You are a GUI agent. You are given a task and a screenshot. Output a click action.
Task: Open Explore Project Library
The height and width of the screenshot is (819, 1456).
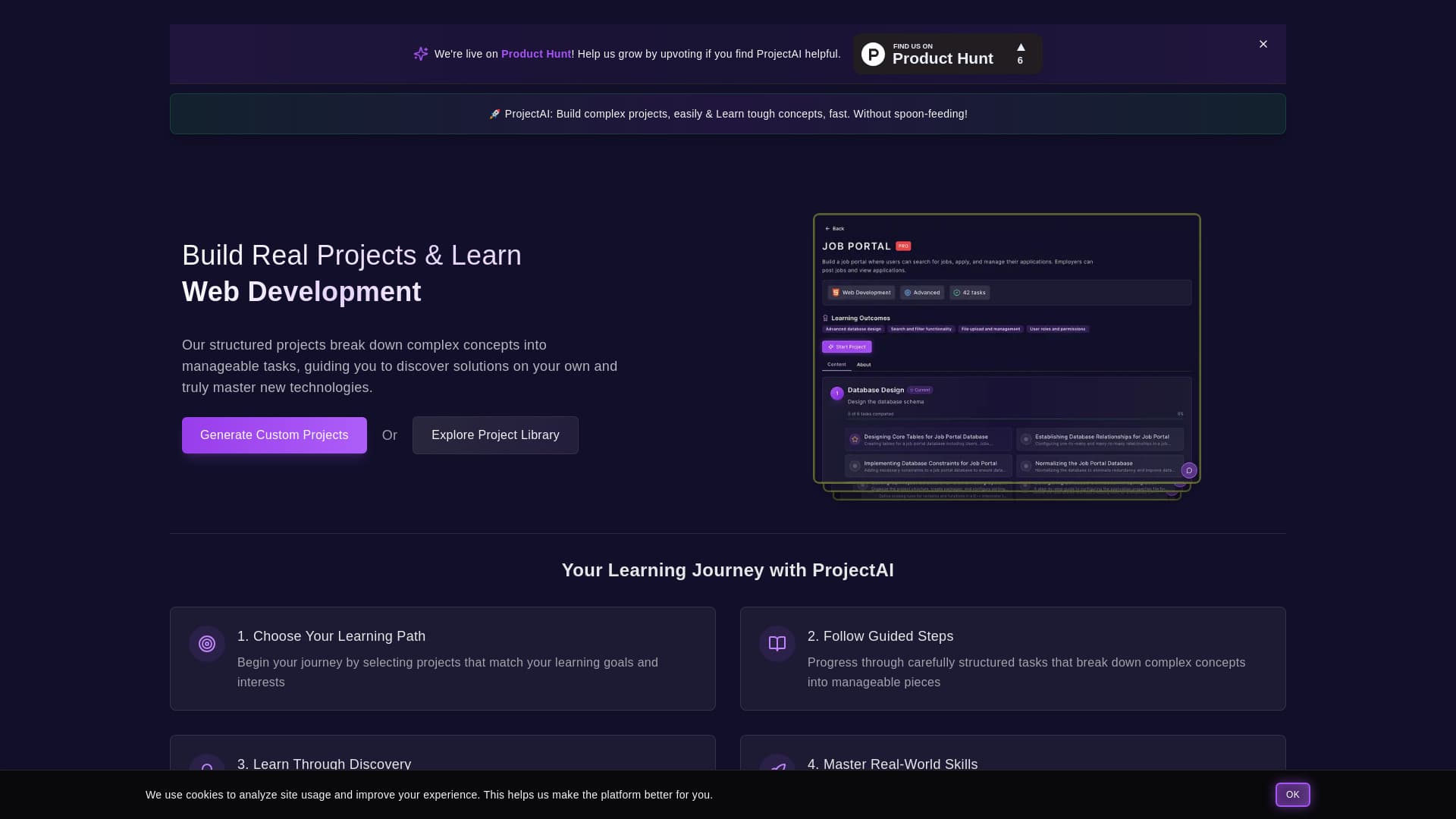(494, 435)
